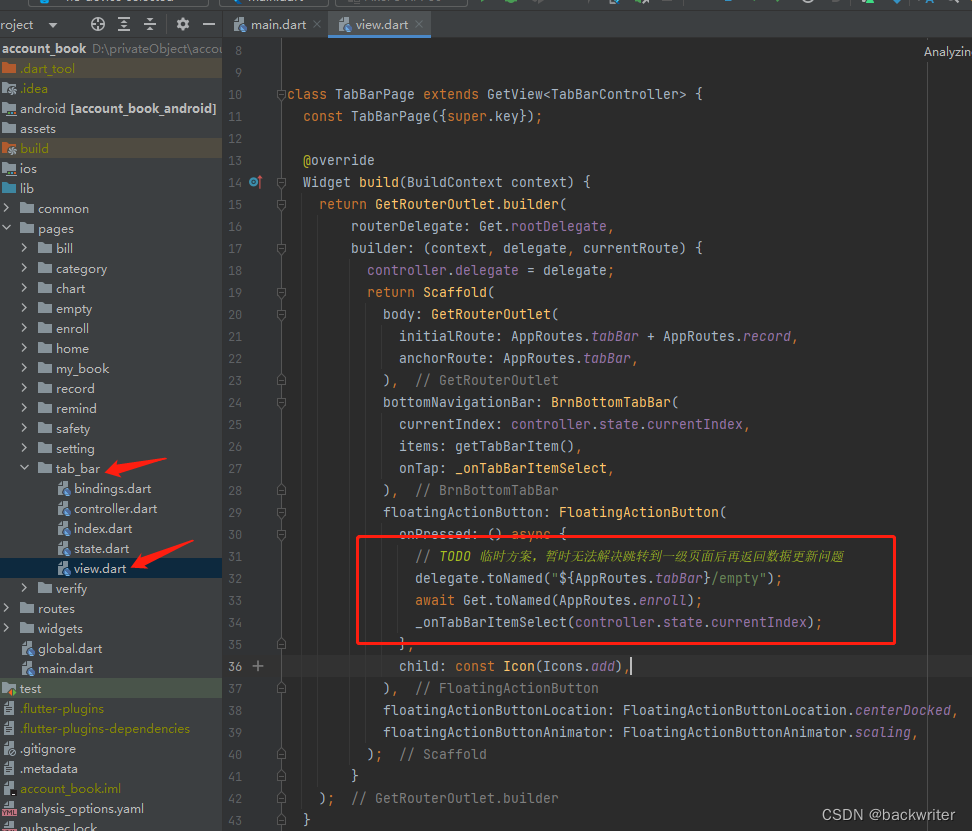Image resolution: width=972 pixels, height=831 pixels.
Task: Click the Expand All icon in Project panel
Action: [x=124, y=24]
